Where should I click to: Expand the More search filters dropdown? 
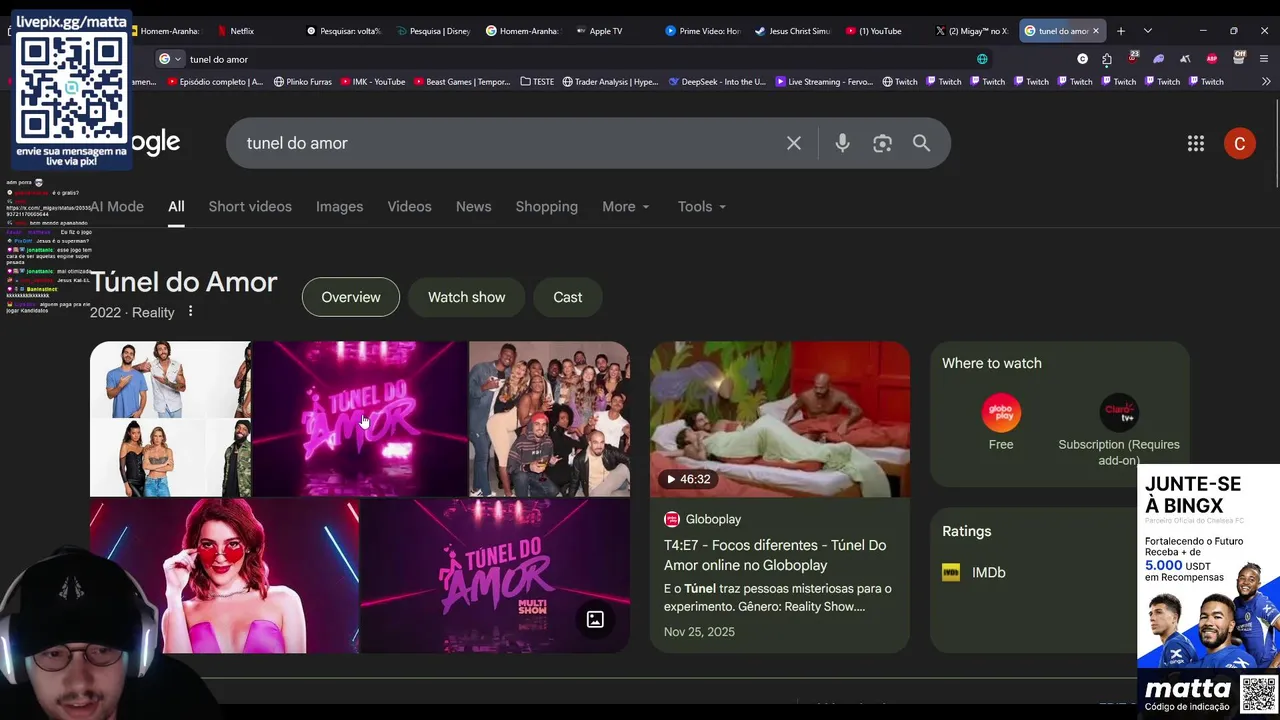tap(626, 206)
